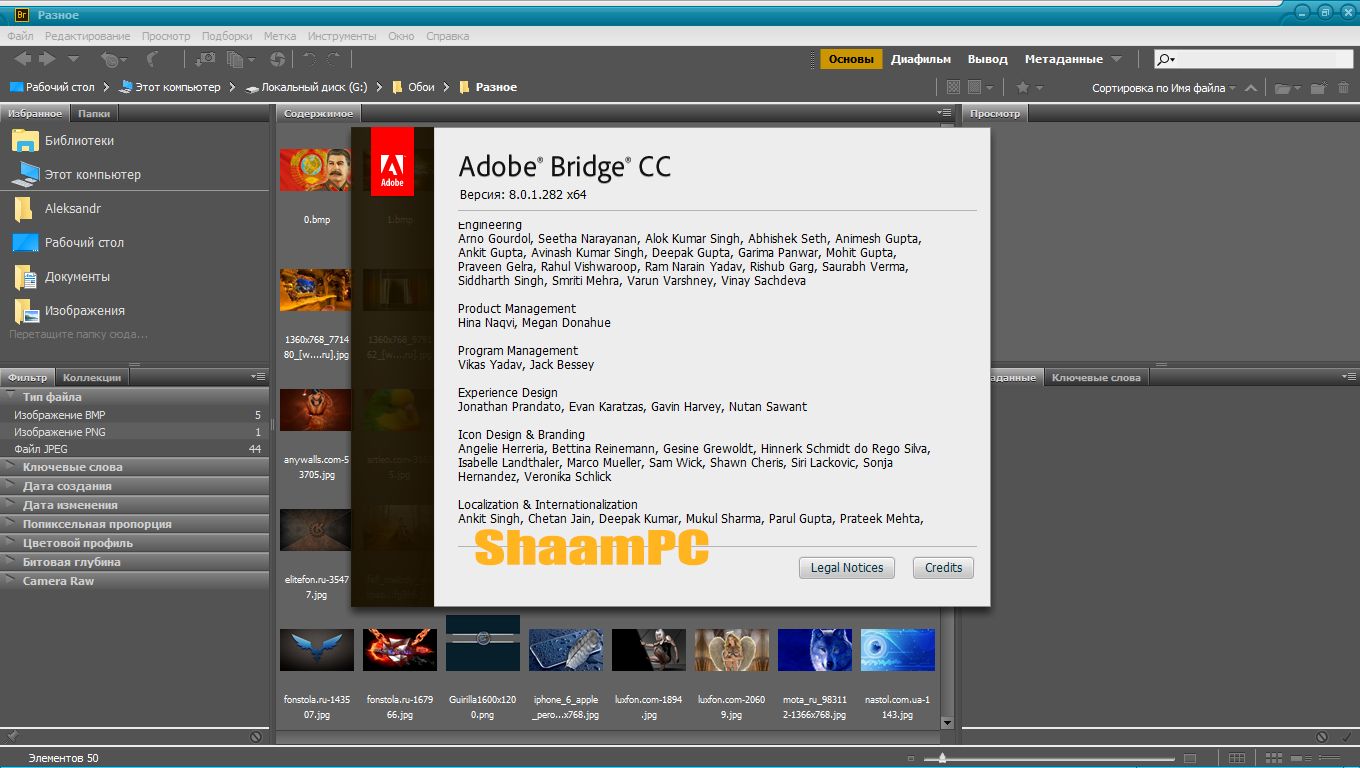Image resolution: width=1360 pixels, height=768 pixels.
Task: Rotate 90° counterclockwise icon
Action: coord(310,59)
